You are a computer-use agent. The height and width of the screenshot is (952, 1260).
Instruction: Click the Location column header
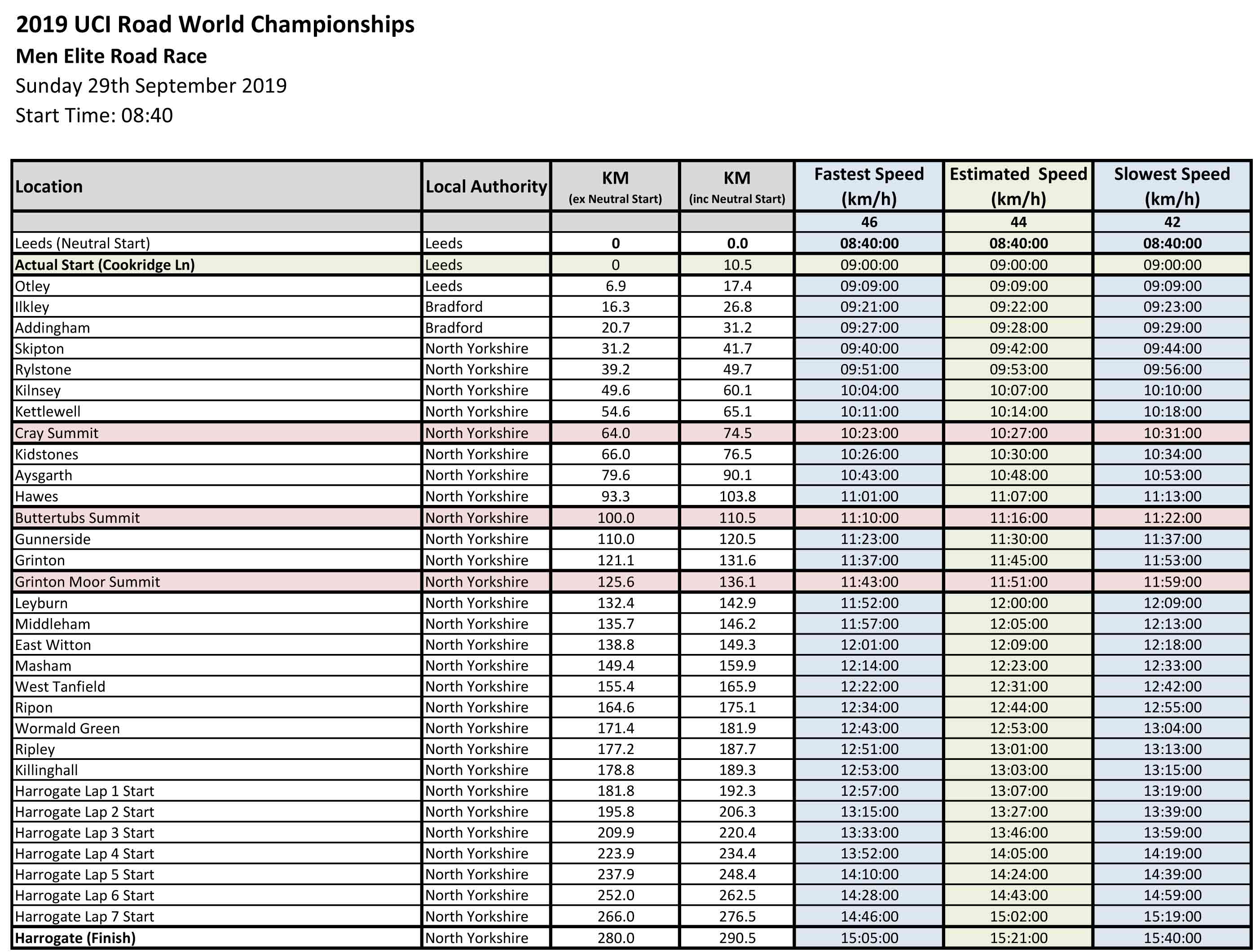click(x=49, y=187)
